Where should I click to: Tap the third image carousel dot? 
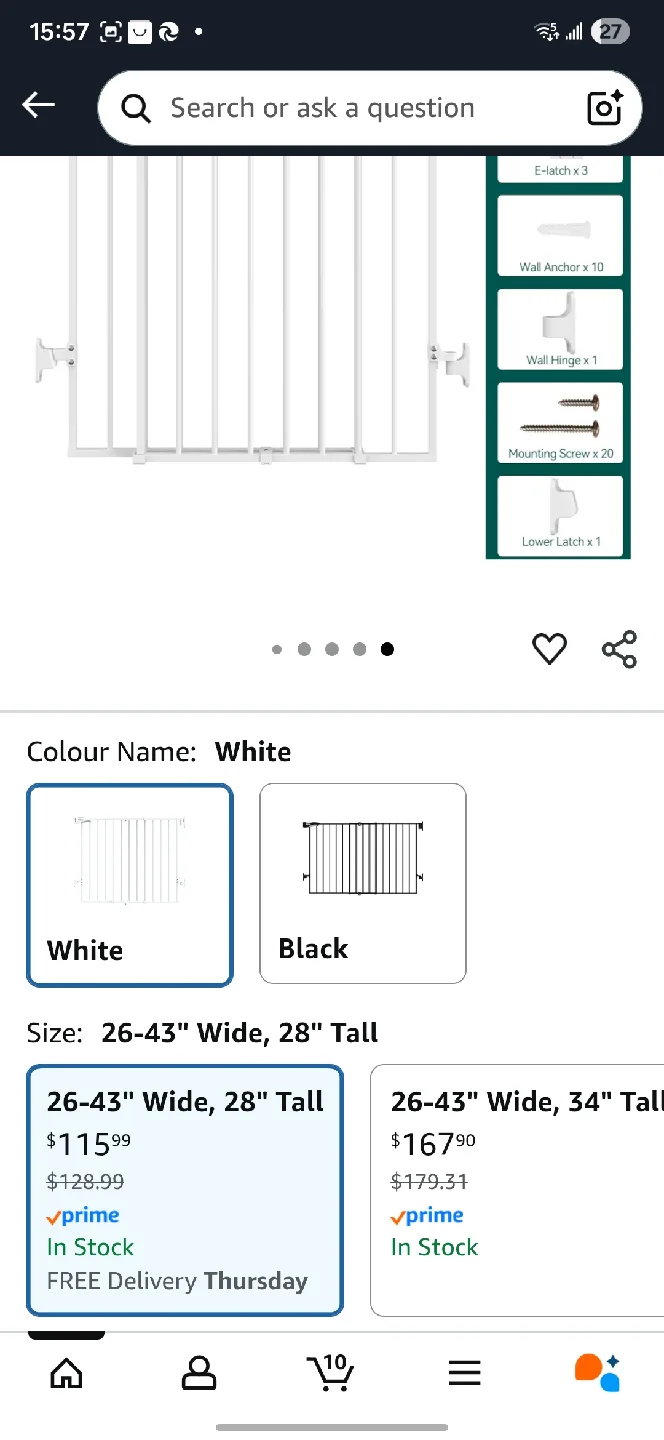click(x=332, y=648)
